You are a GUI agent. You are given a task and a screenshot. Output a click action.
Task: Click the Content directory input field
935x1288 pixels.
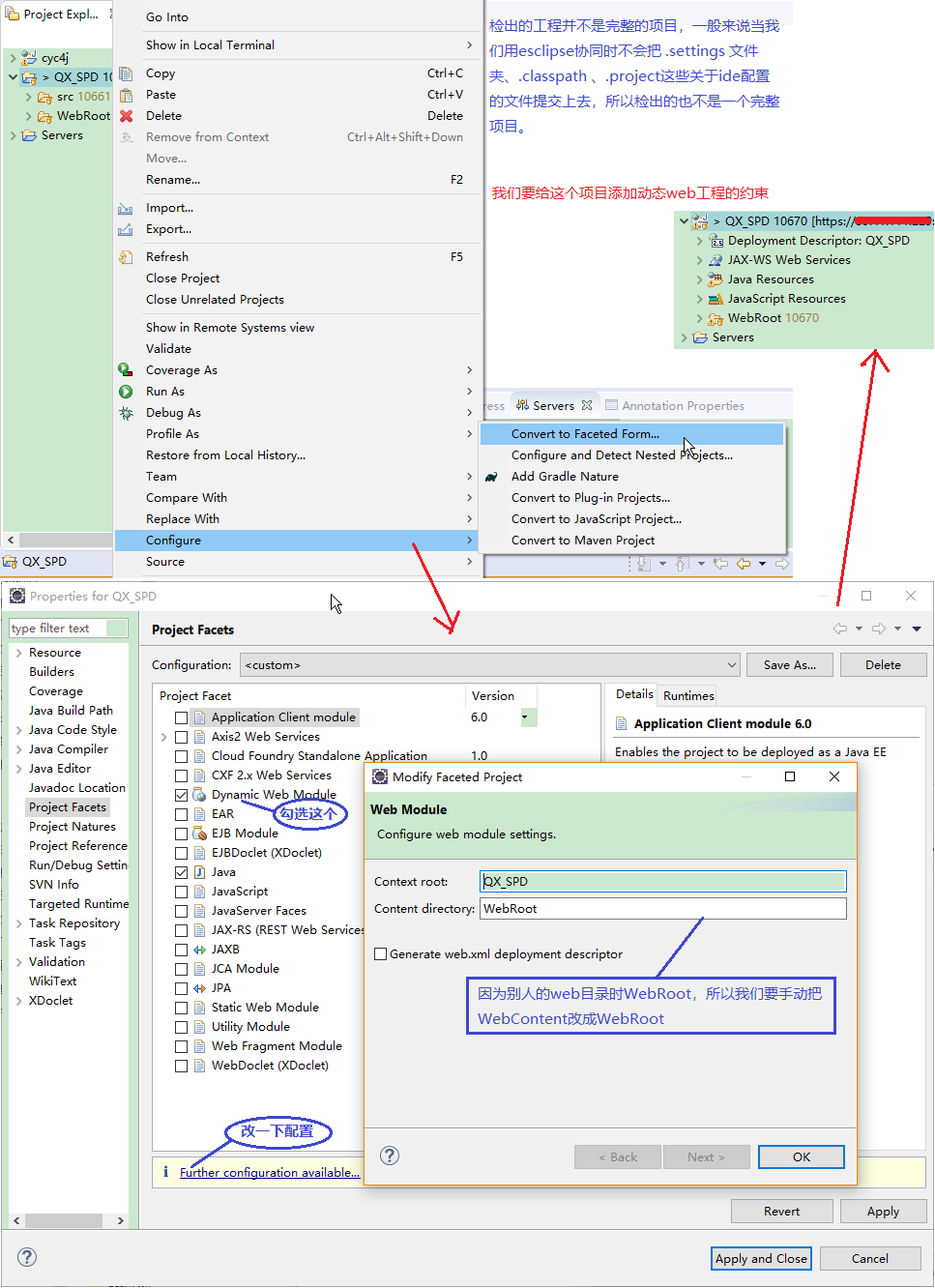pos(663,909)
